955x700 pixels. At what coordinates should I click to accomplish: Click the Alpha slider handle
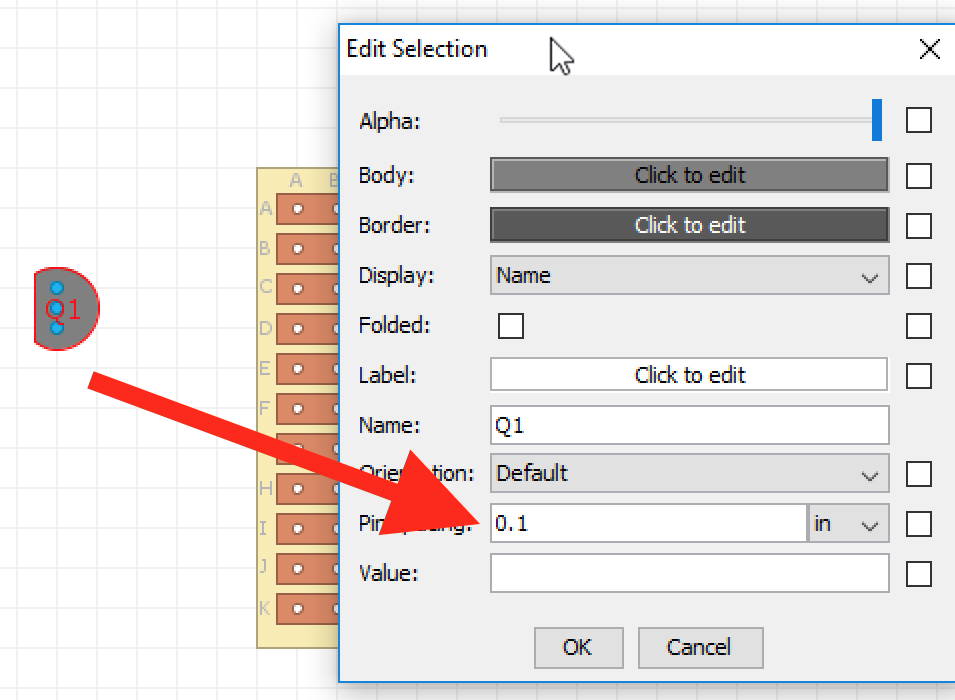click(x=877, y=120)
